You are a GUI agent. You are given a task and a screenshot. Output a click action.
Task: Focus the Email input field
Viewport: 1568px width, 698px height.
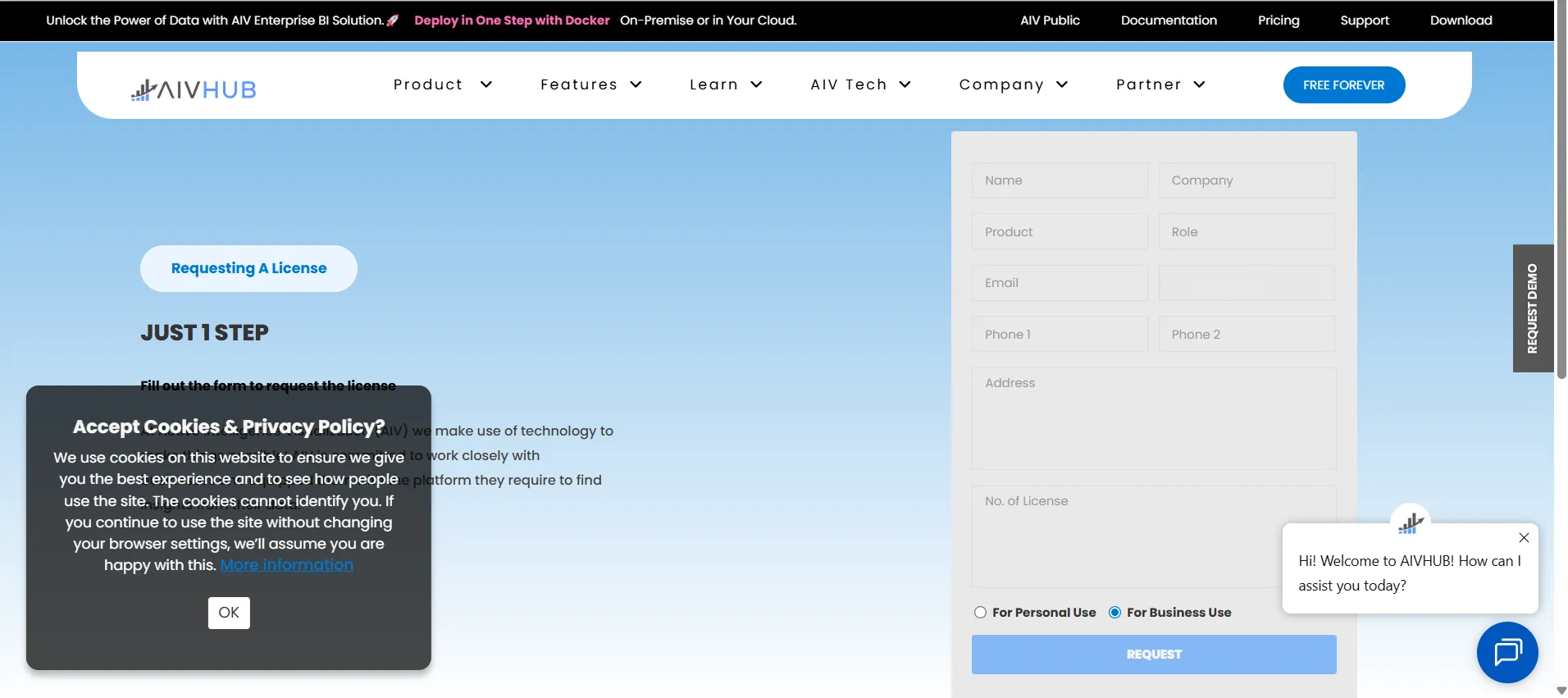[1060, 283]
